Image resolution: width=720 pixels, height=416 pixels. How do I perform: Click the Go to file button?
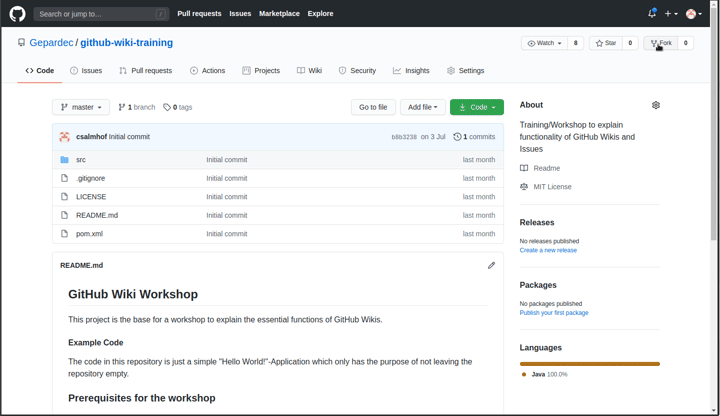[x=373, y=107]
